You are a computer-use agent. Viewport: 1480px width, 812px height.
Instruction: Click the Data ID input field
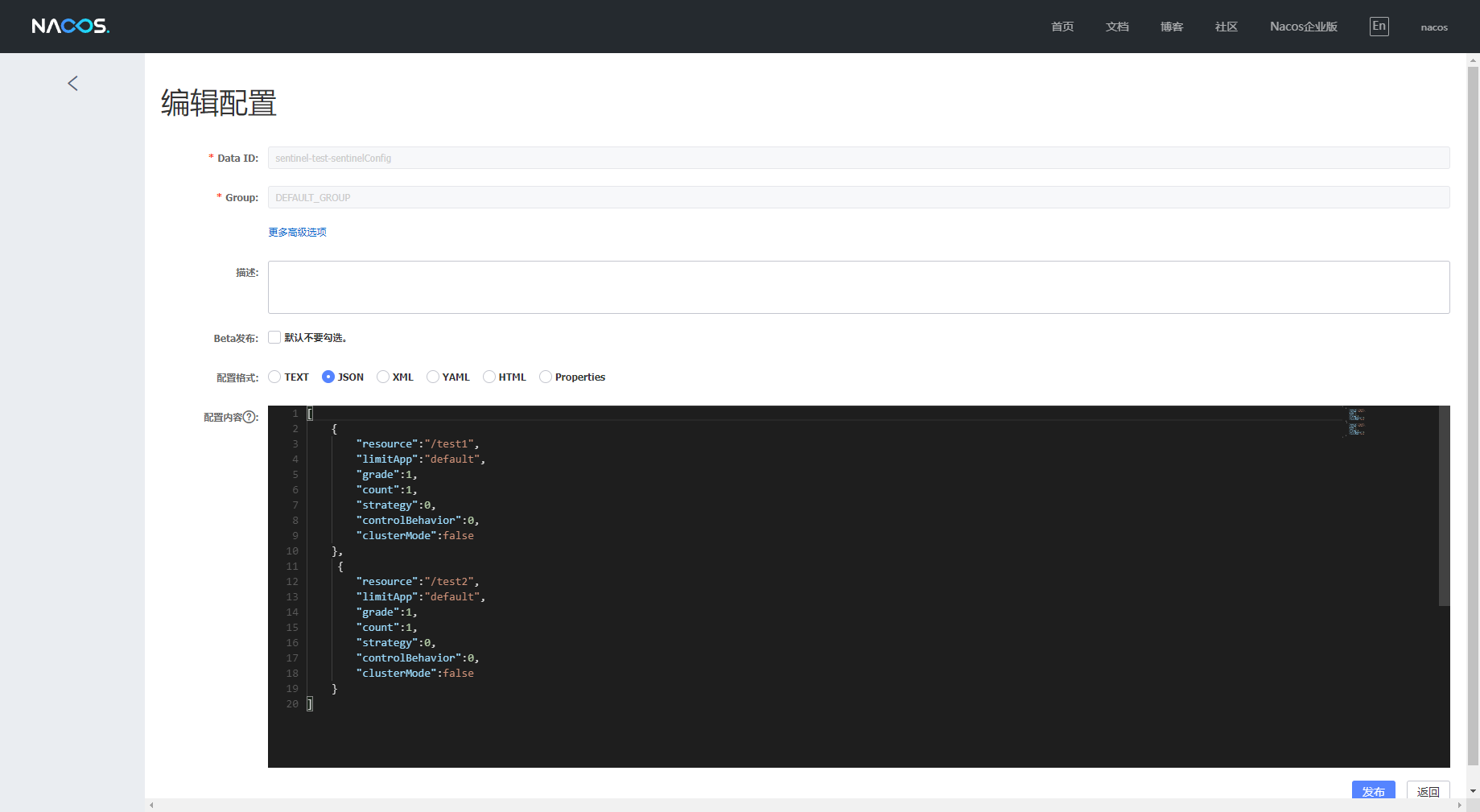click(859, 158)
